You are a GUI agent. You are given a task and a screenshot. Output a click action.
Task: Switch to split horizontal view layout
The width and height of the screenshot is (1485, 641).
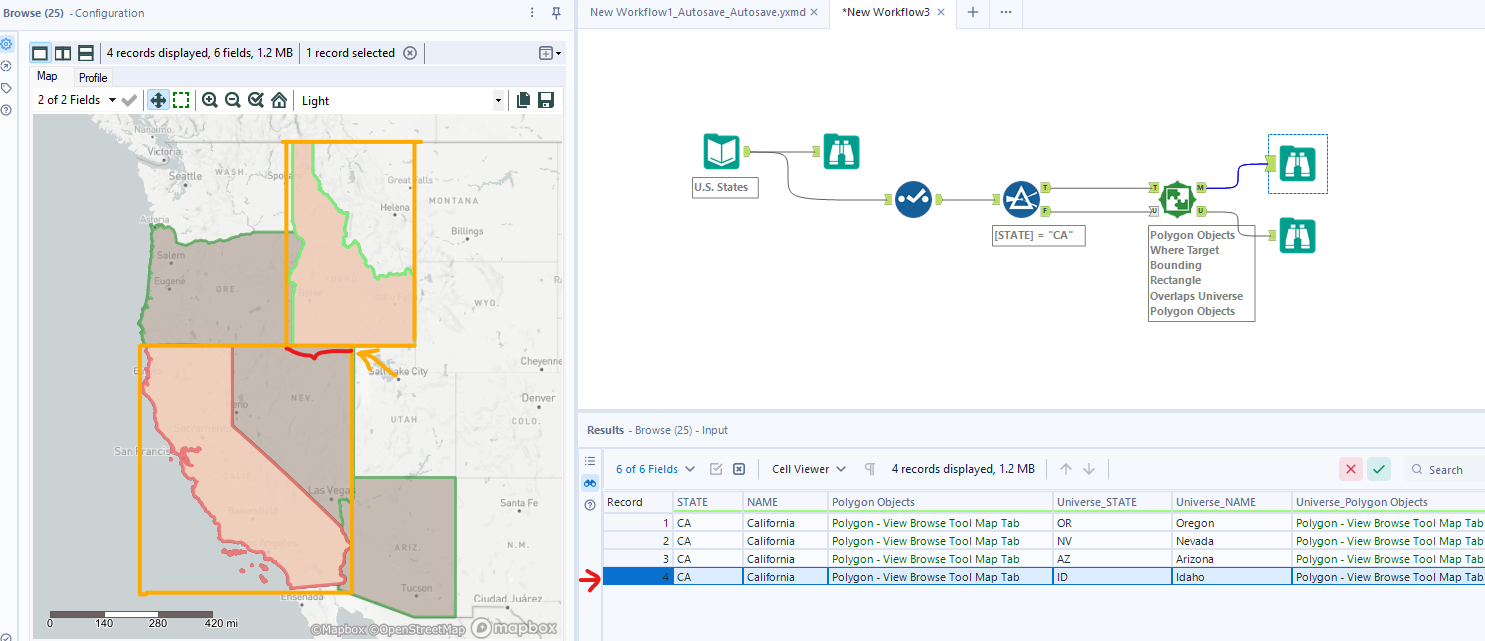click(x=86, y=53)
